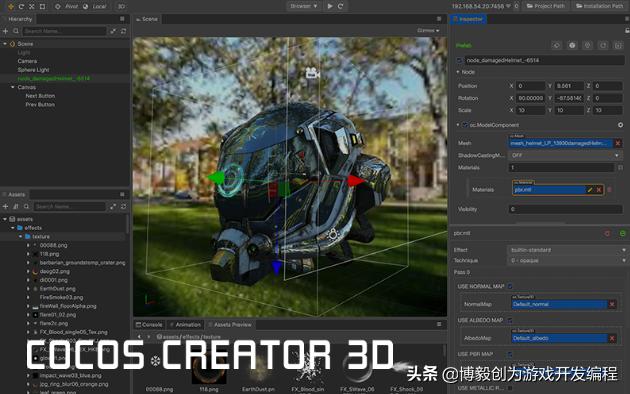
Task: Refresh the Assets panel
Action: coord(123,206)
